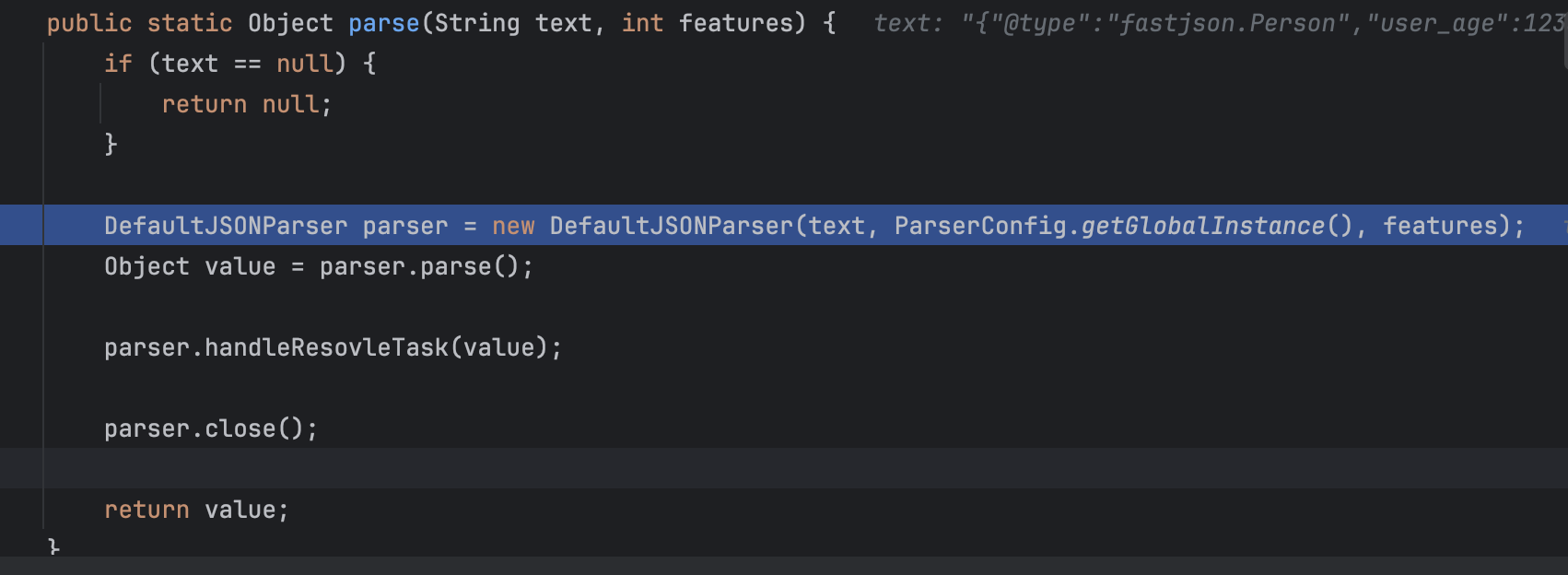Click the 'new' keyword on highlighted line

[513, 226]
